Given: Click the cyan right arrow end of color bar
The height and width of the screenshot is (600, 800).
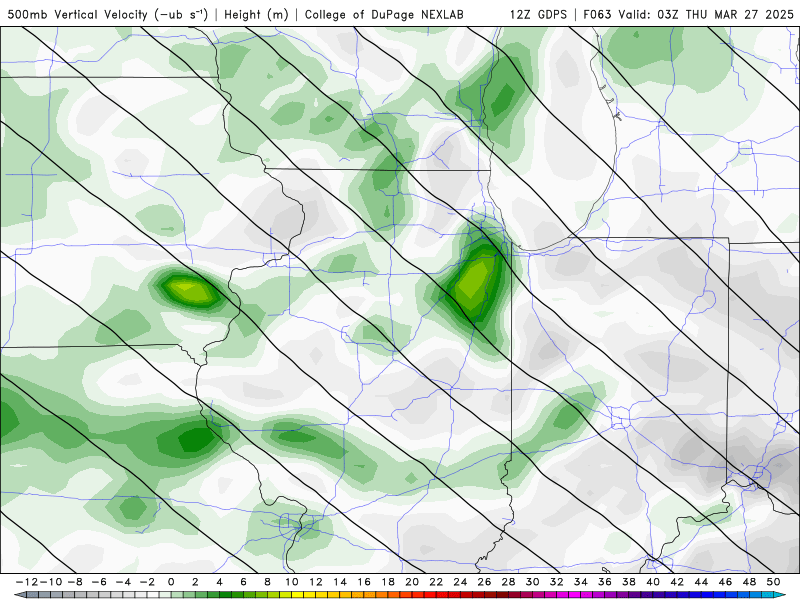Looking at the screenshot, I should click(781, 595).
